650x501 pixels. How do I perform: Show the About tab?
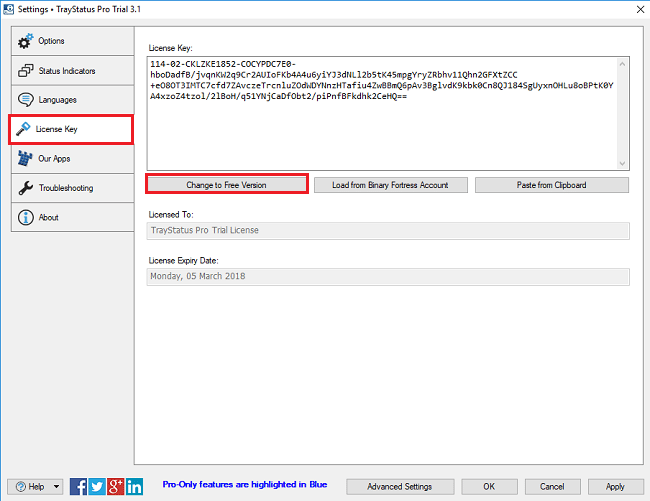73,217
